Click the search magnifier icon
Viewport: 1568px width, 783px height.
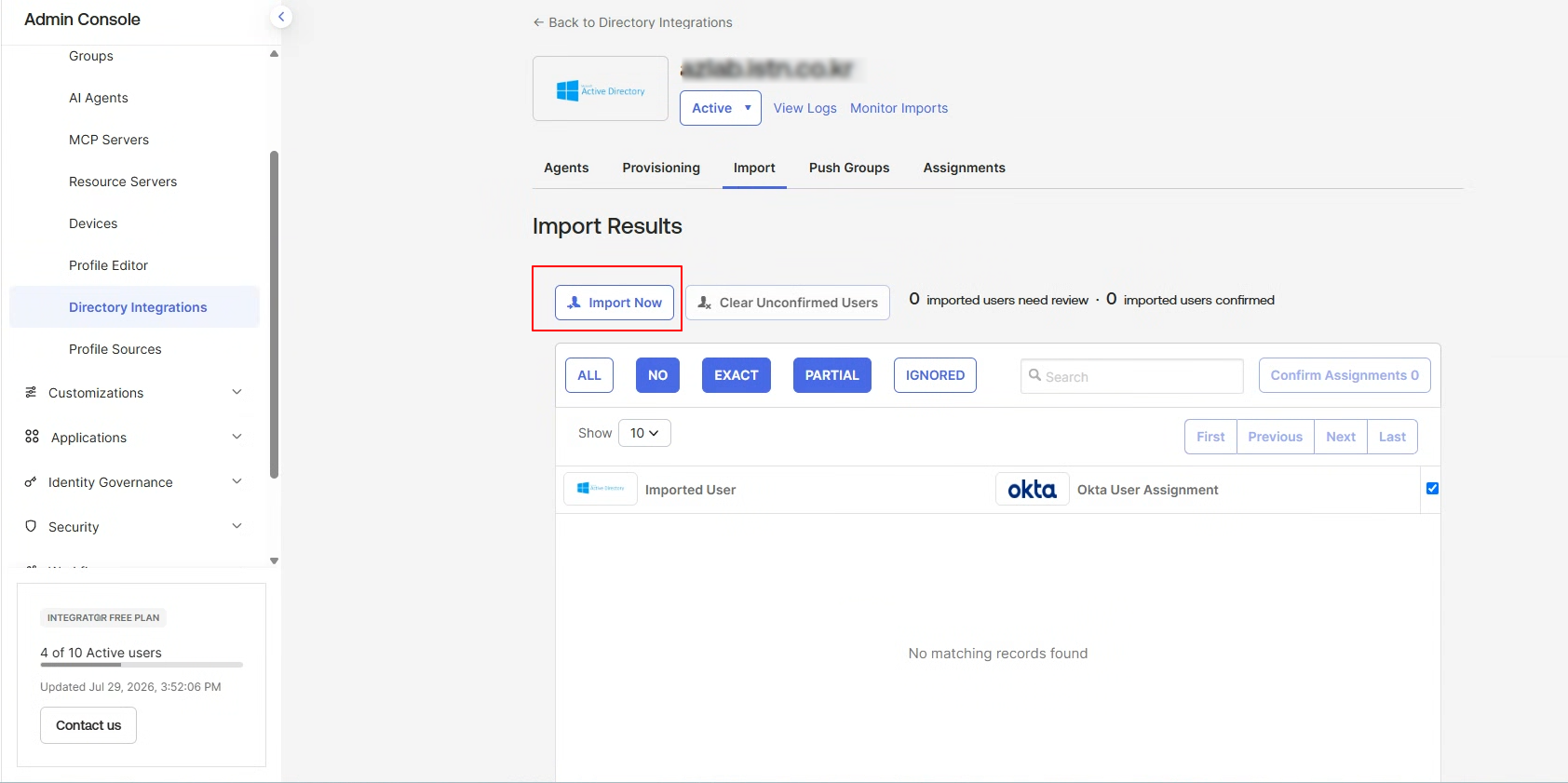click(1034, 375)
